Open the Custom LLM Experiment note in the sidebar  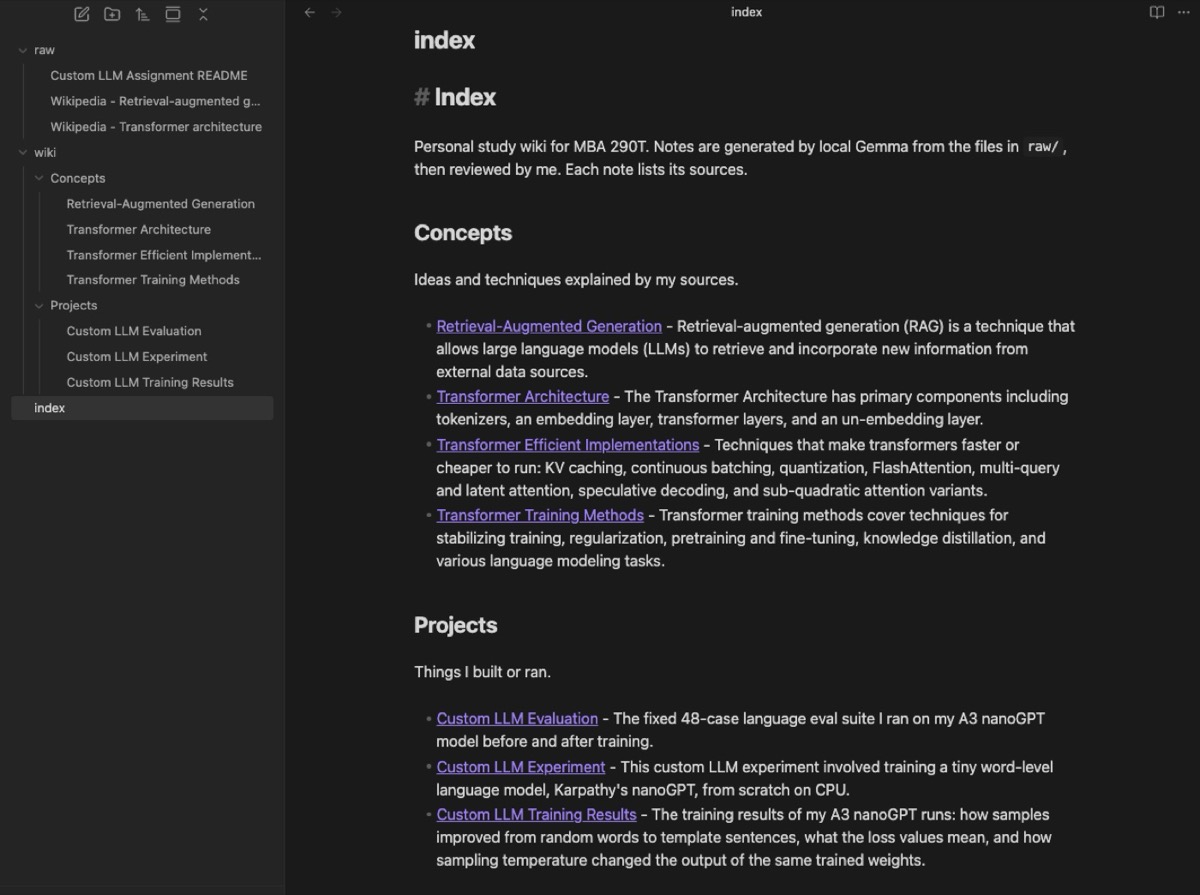pyautogui.click(x=137, y=356)
